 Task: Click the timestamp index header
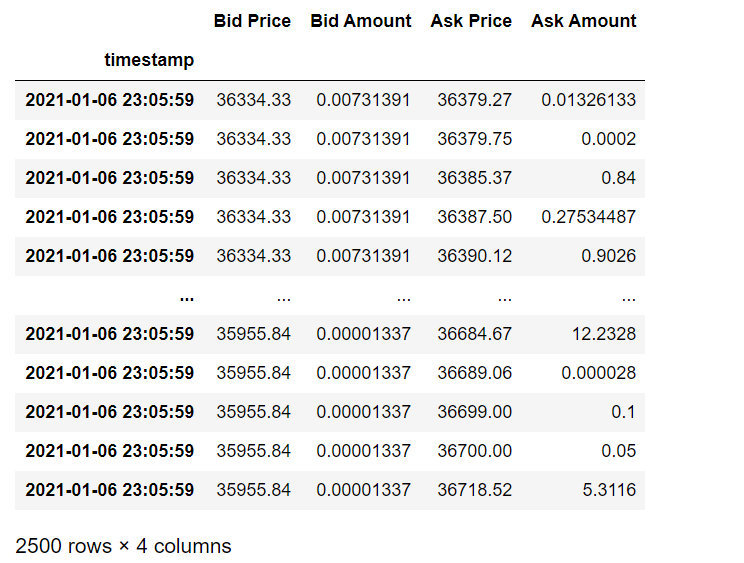coord(149,60)
